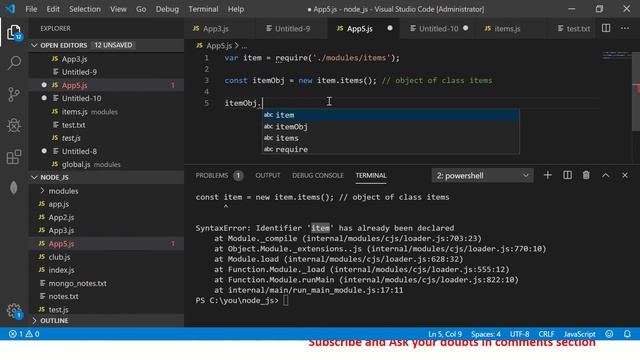Switch to the Untitled-9 editor tab
This screenshot has width=640, height=360.
click(x=292, y=29)
